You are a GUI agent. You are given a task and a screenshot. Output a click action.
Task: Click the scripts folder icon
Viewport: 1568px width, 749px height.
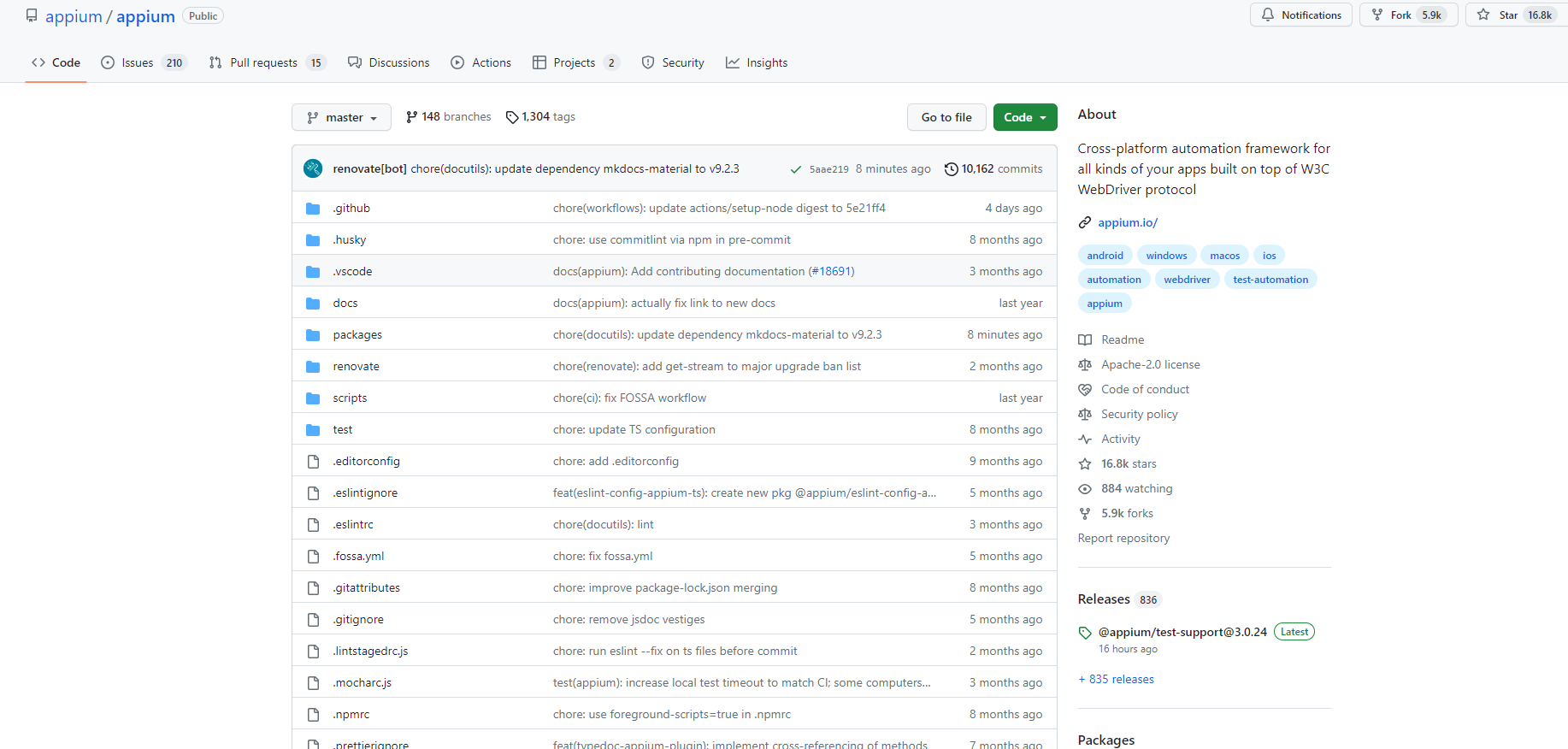pos(313,398)
